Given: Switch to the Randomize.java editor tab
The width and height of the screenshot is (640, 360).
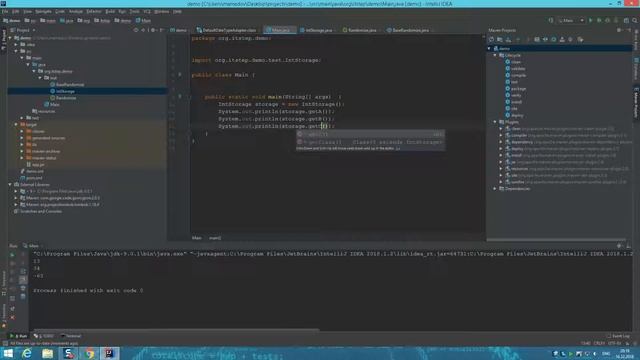Looking at the screenshot, I should click(x=360, y=30).
